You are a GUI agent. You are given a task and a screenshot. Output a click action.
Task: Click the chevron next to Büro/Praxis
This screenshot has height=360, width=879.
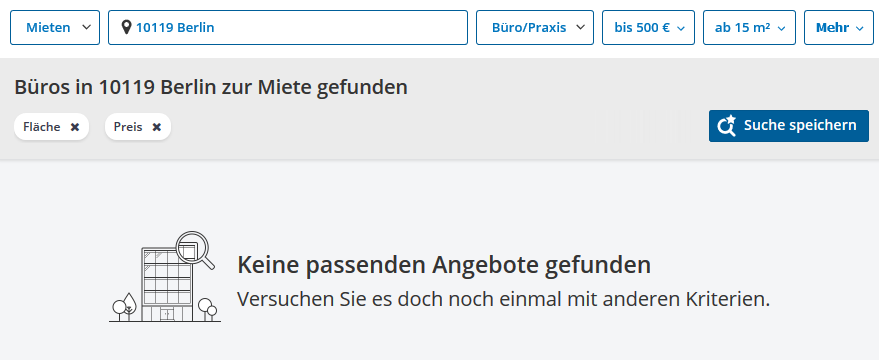[x=580, y=27]
